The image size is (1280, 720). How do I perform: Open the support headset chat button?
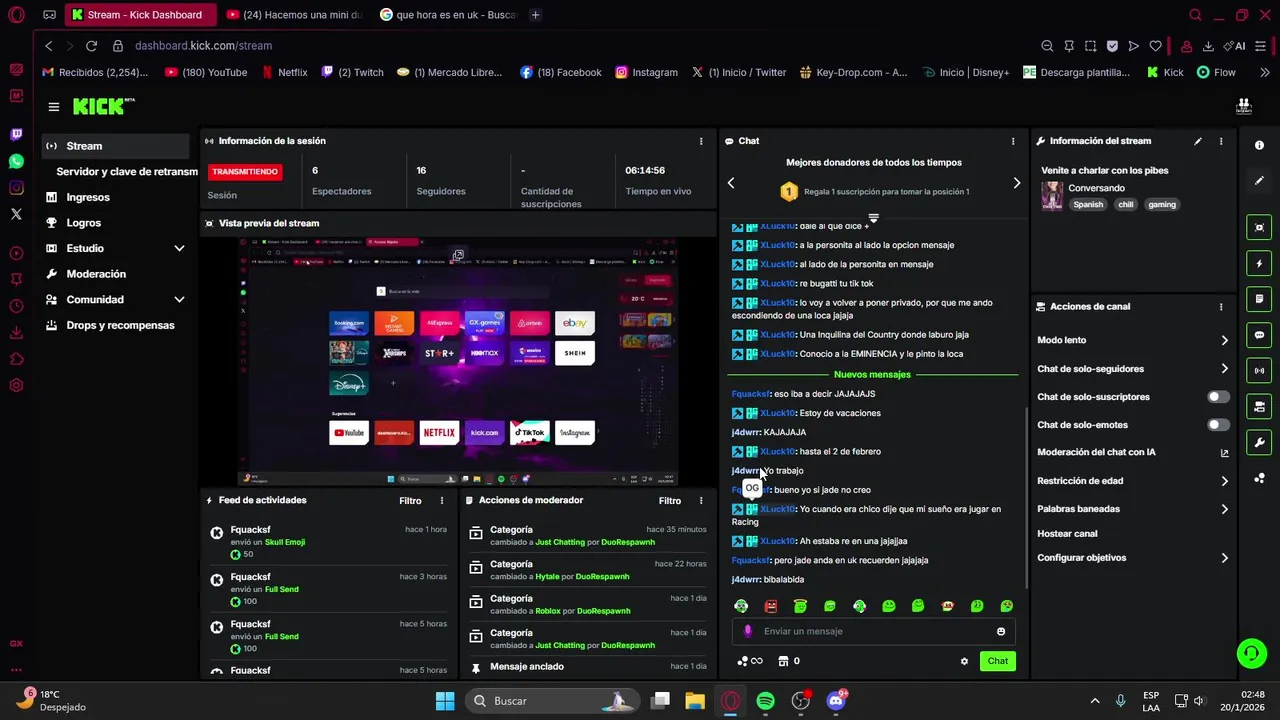[1251, 654]
